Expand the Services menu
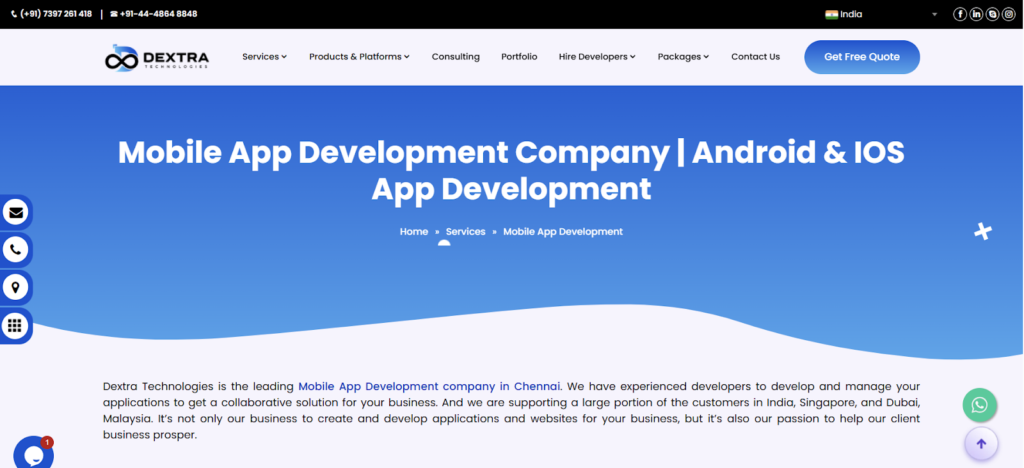The height and width of the screenshot is (468, 1024). tap(264, 57)
